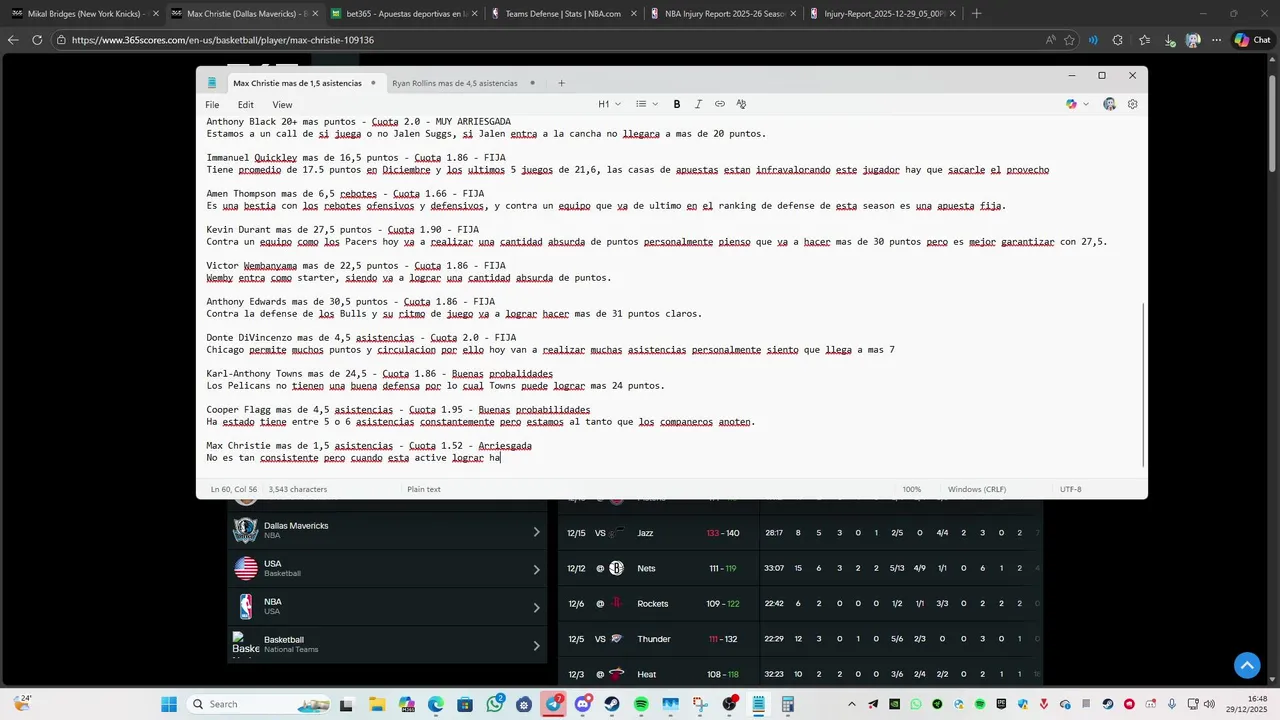Screen dimensions: 1280x720
Task: Click UTF-8 encoding in status bar
Action: click(x=1070, y=489)
